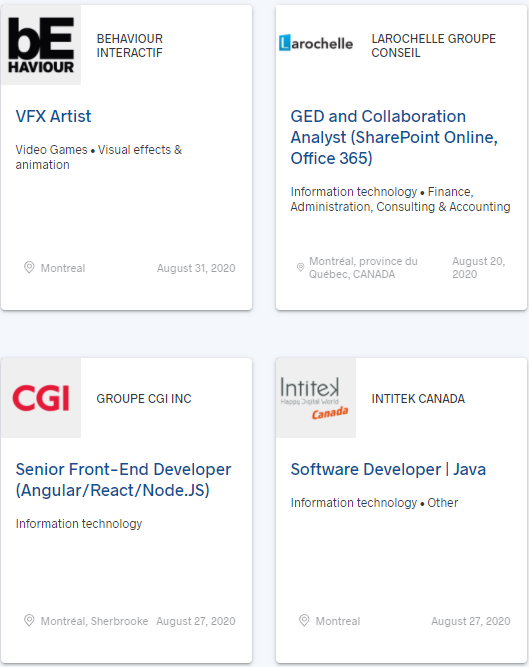Click the Larochelle logo image
The width and height of the screenshot is (529, 667).
coord(316,43)
